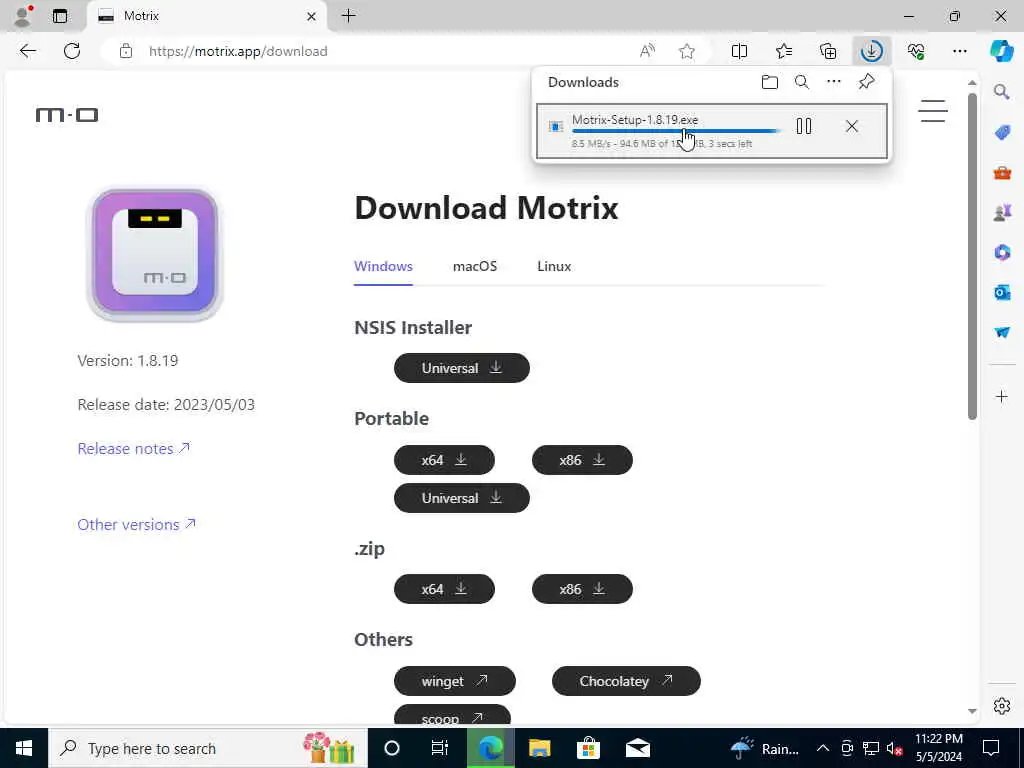Download .zip x64 build
The width and height of the screenshot is (1024, 768).
(444, 589)
